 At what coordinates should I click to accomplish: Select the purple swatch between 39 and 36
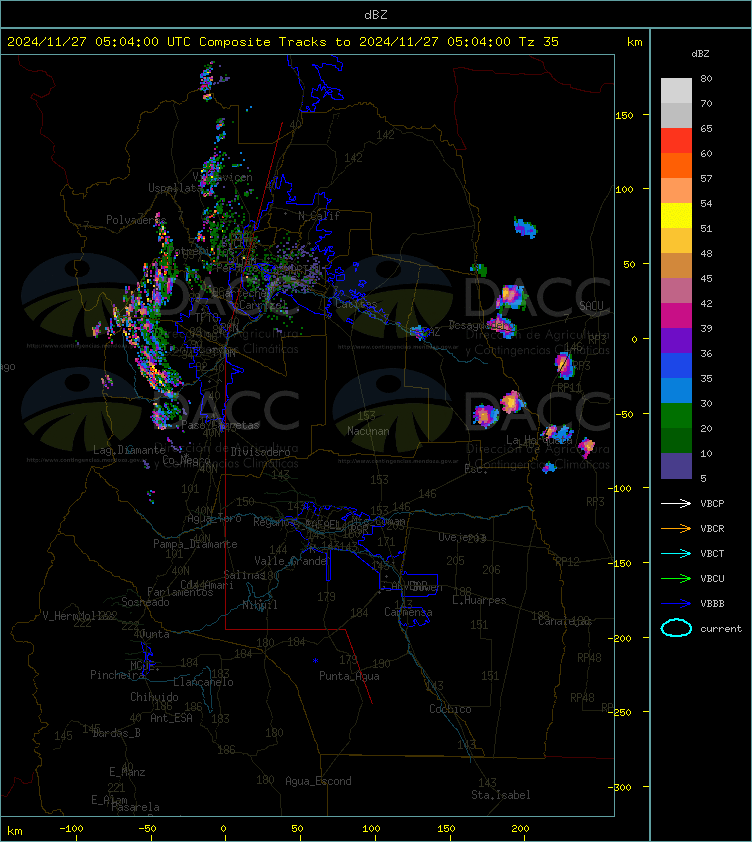[676, 340]
